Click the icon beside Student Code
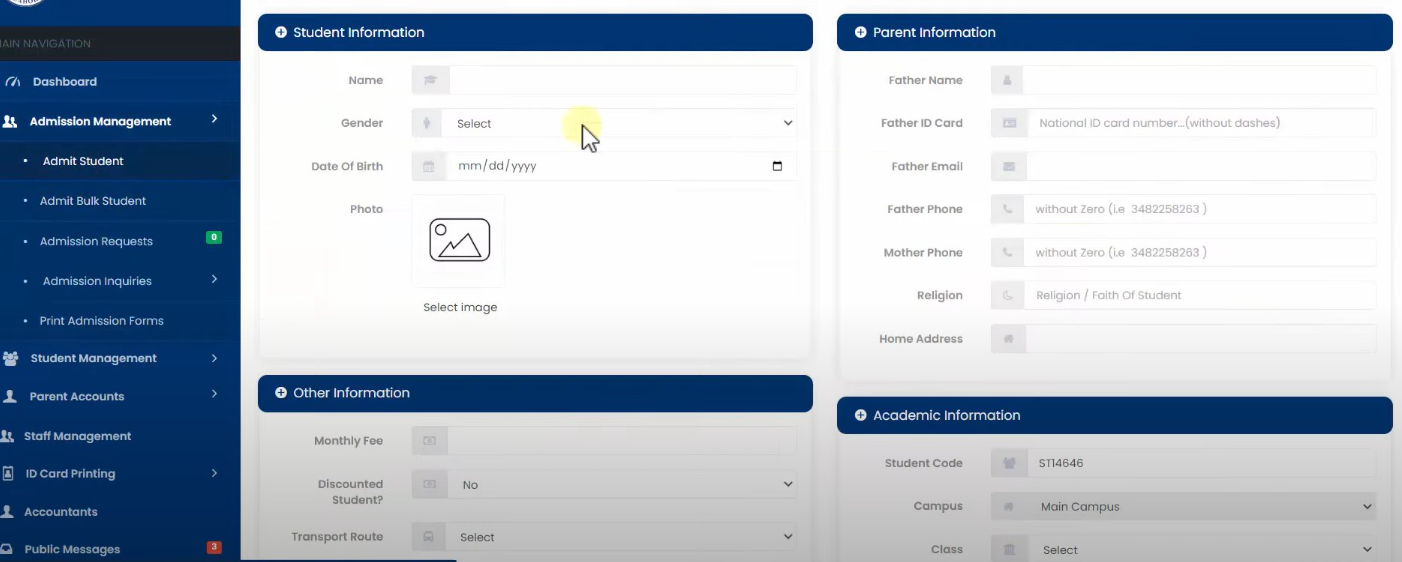Screen dimensions: 1402x562 [1009, 463]
